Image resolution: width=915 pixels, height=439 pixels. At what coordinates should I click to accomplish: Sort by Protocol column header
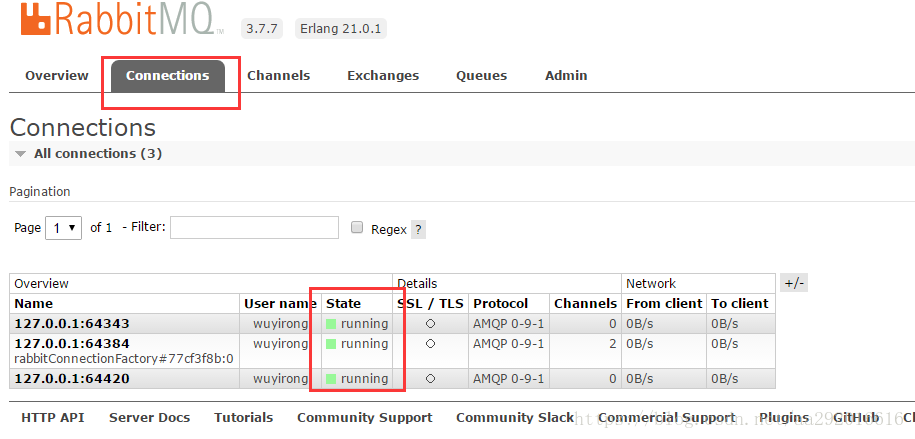click(x=501, y=304)
